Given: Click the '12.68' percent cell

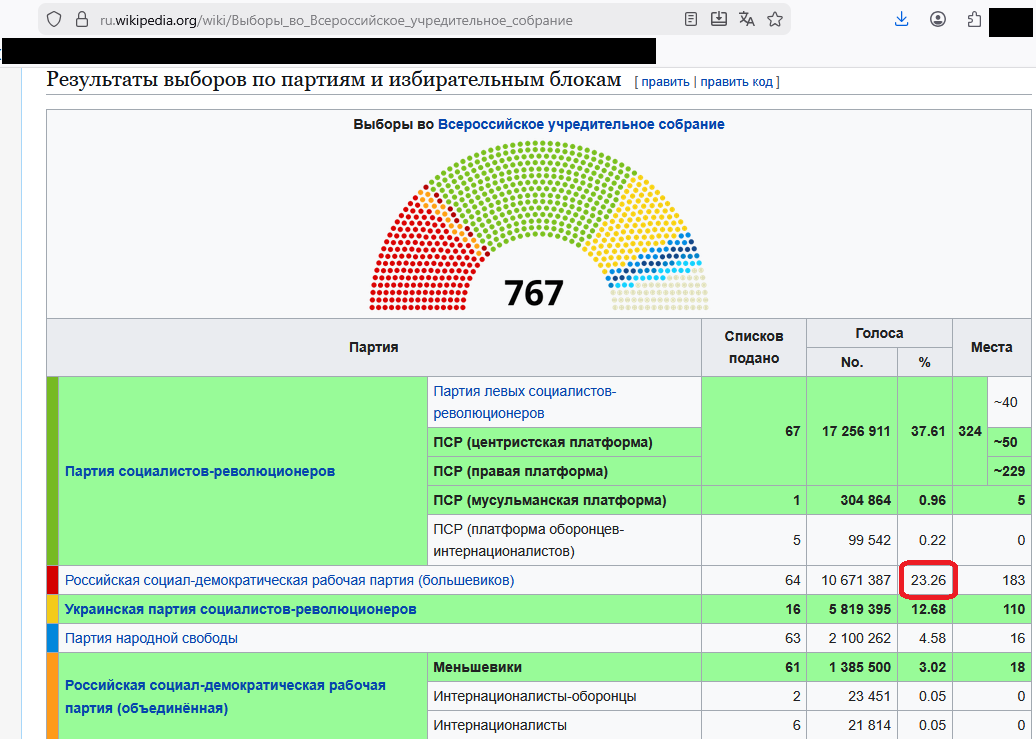Looking at the screenshot, I should tap(925, 609).
